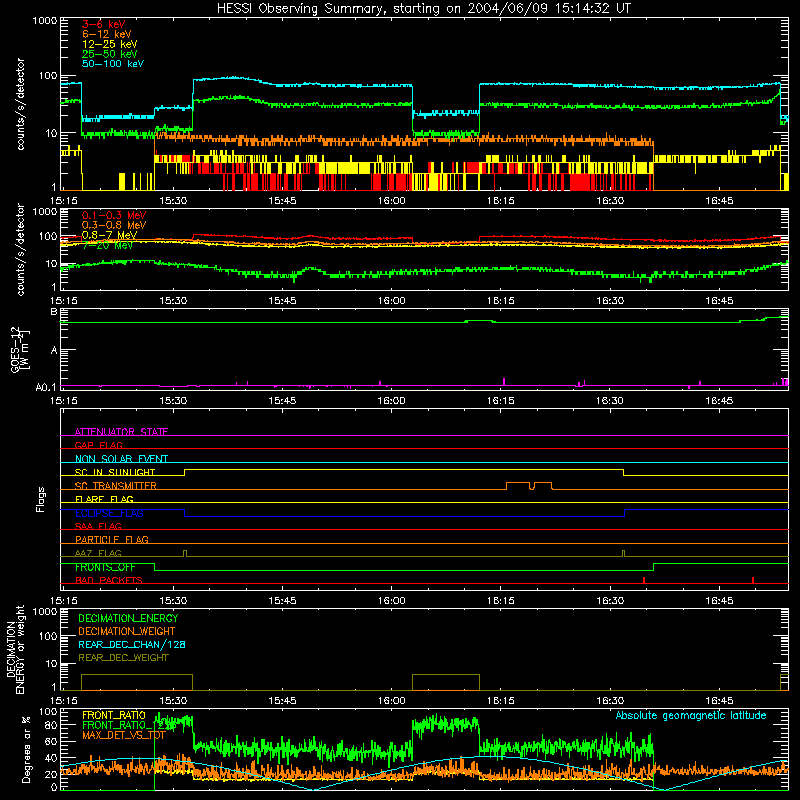Screen dimensions: 800x800
Task: Click the ECLIPSE_FLAG label
Action: coord(109,513)
